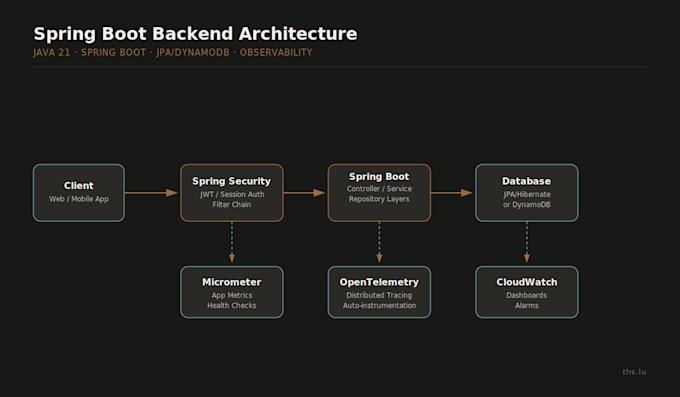The image size is (680, 397).
Task: Click the 'Repository Layers' text
Action: click(x=379, y=199)
